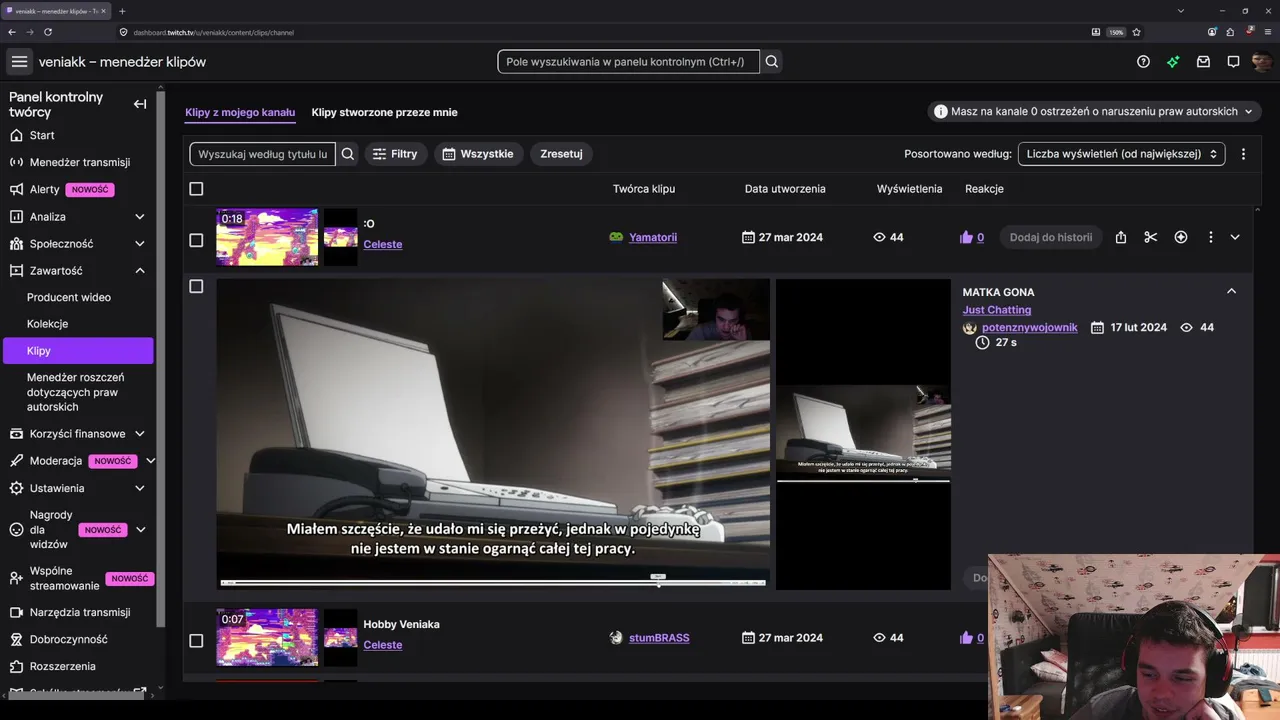Viewport: 1280px width, 720px height.
Task: Expand the Społeczność sidebar section
Action: (x=140, y=244)
